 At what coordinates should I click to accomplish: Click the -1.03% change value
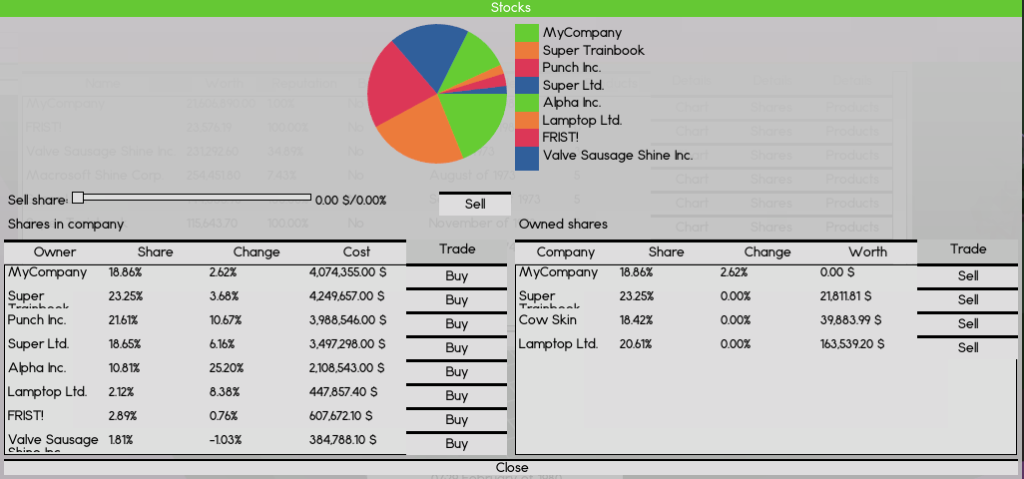pos(226,440)
